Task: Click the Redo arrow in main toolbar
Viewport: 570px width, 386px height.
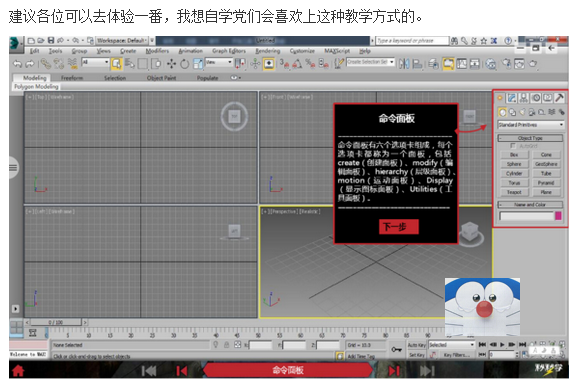Action: pos(30,64)
